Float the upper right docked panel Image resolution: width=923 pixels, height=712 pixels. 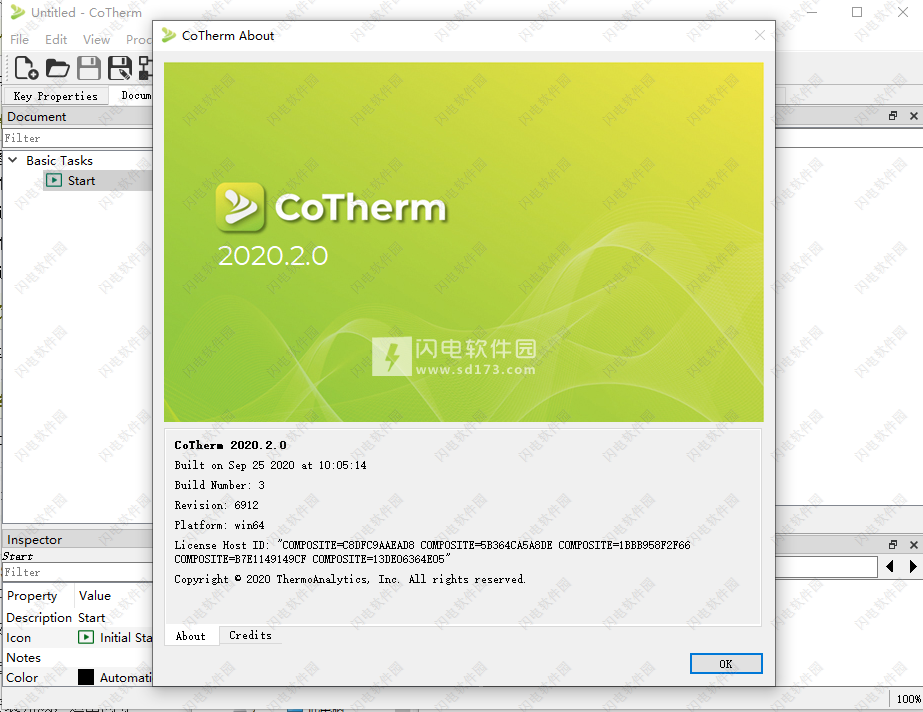(x=893, y=116)
